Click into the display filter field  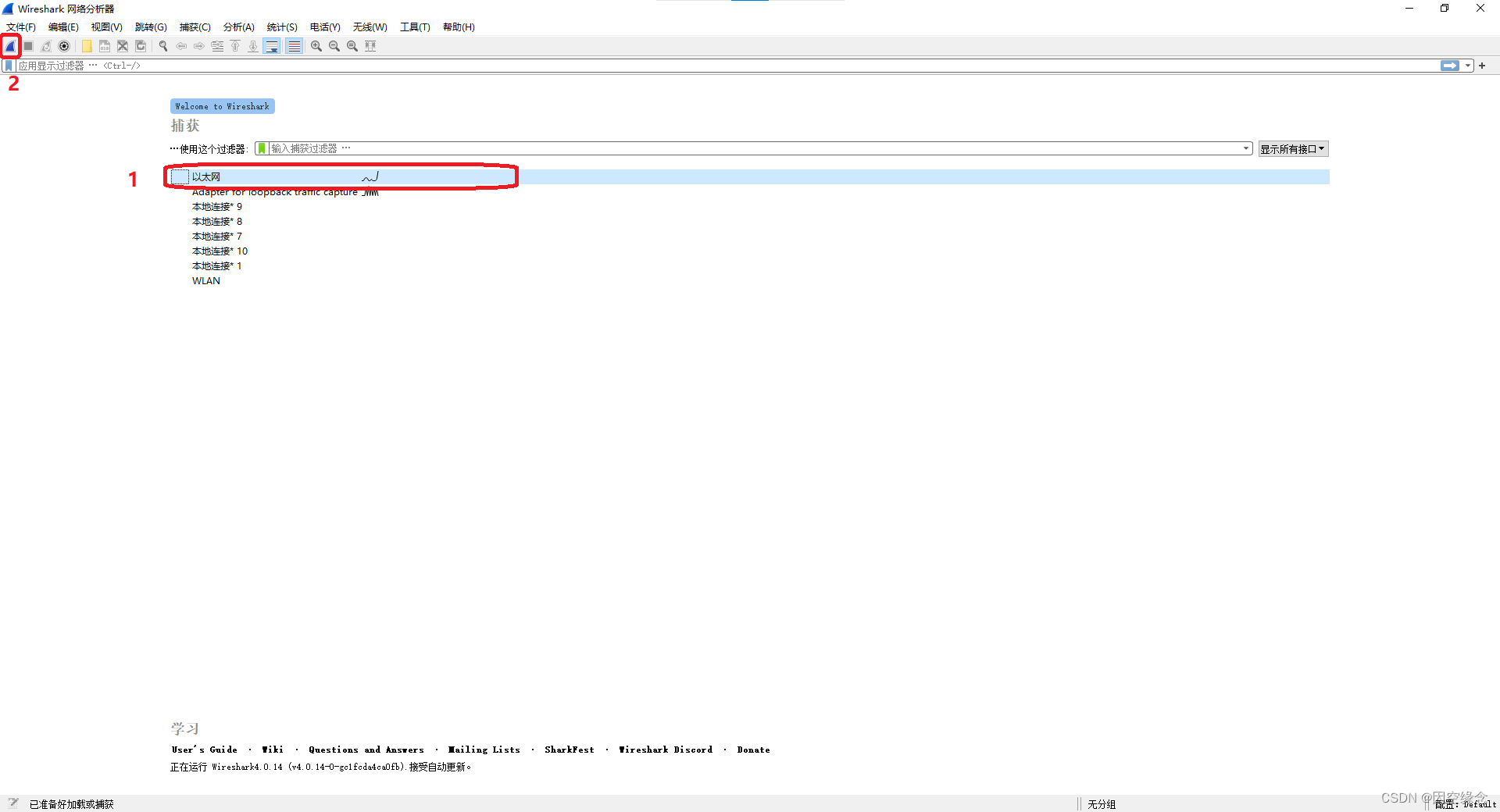tap(727, 66)
